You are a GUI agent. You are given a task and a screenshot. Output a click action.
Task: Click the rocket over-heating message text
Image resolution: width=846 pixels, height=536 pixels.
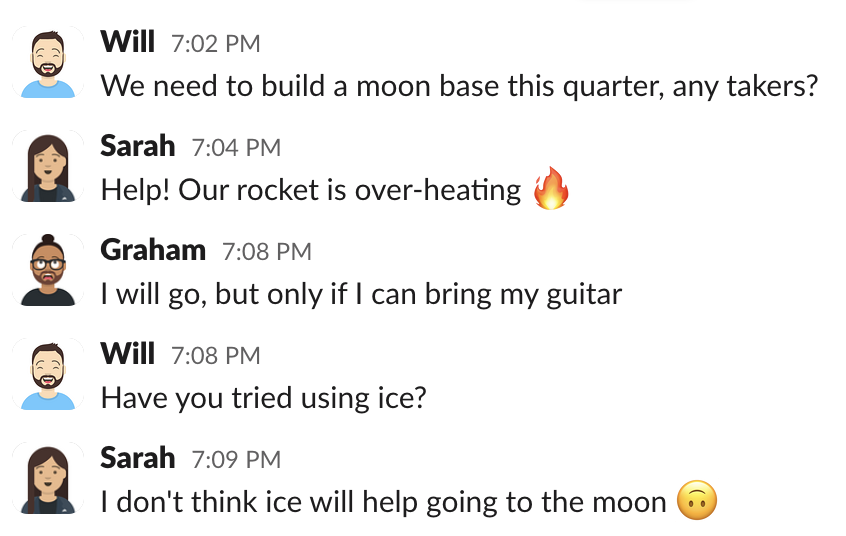pyautogui.click(x=311, y=190)
